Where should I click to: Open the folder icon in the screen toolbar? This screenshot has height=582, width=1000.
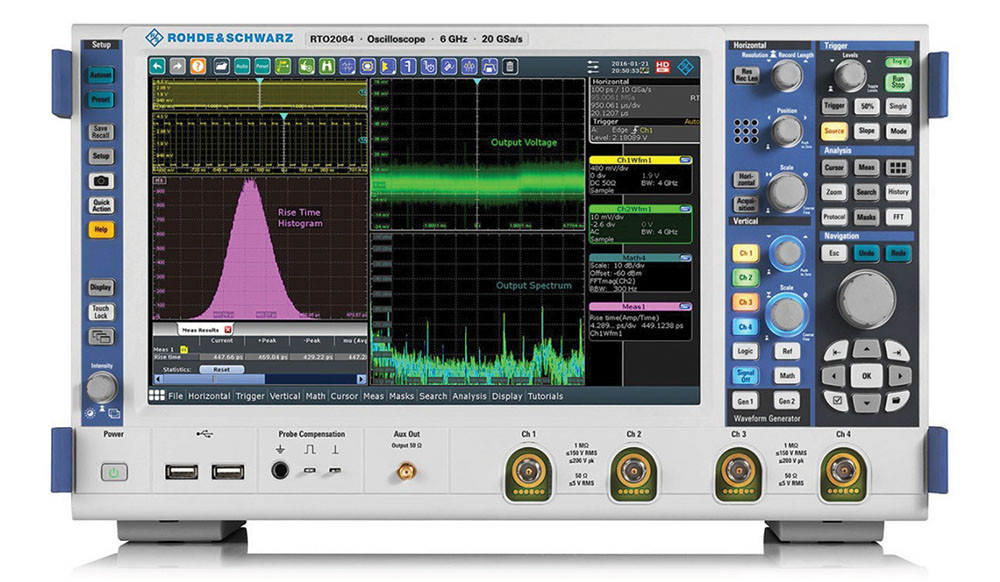click(221, 66)
